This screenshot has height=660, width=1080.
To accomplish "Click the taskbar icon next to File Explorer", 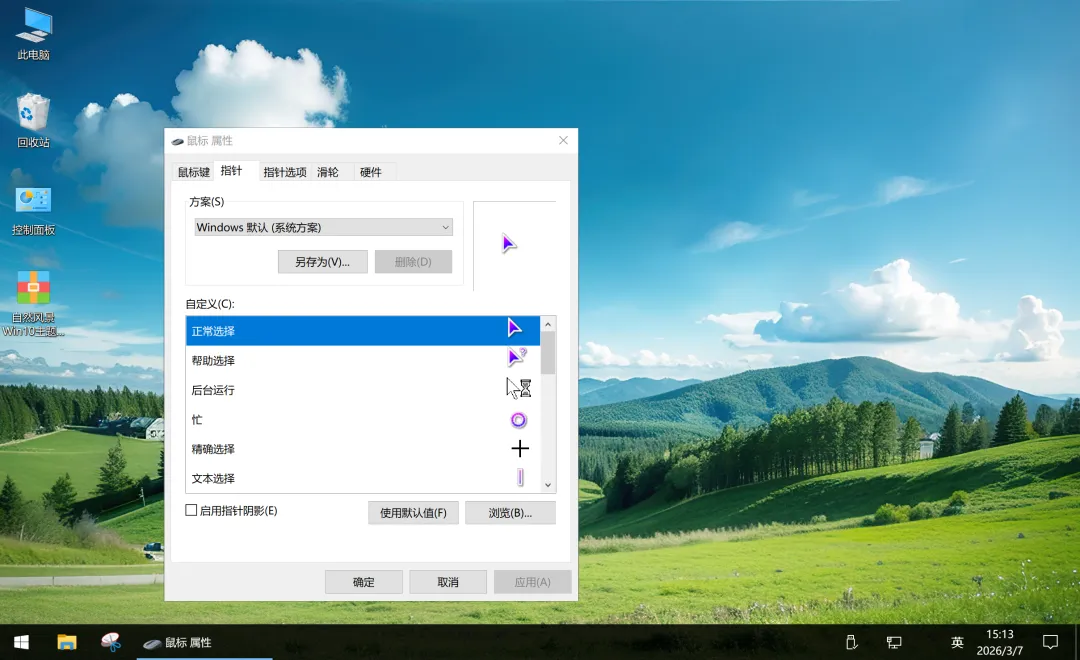I will coord(111,642).
